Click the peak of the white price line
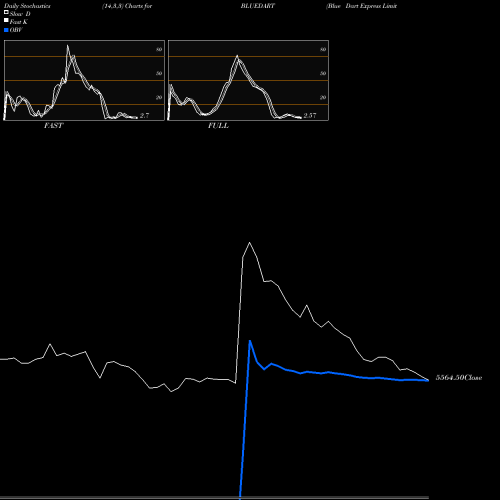The width and height of the screenshot is (500, 500). [249, 243]
